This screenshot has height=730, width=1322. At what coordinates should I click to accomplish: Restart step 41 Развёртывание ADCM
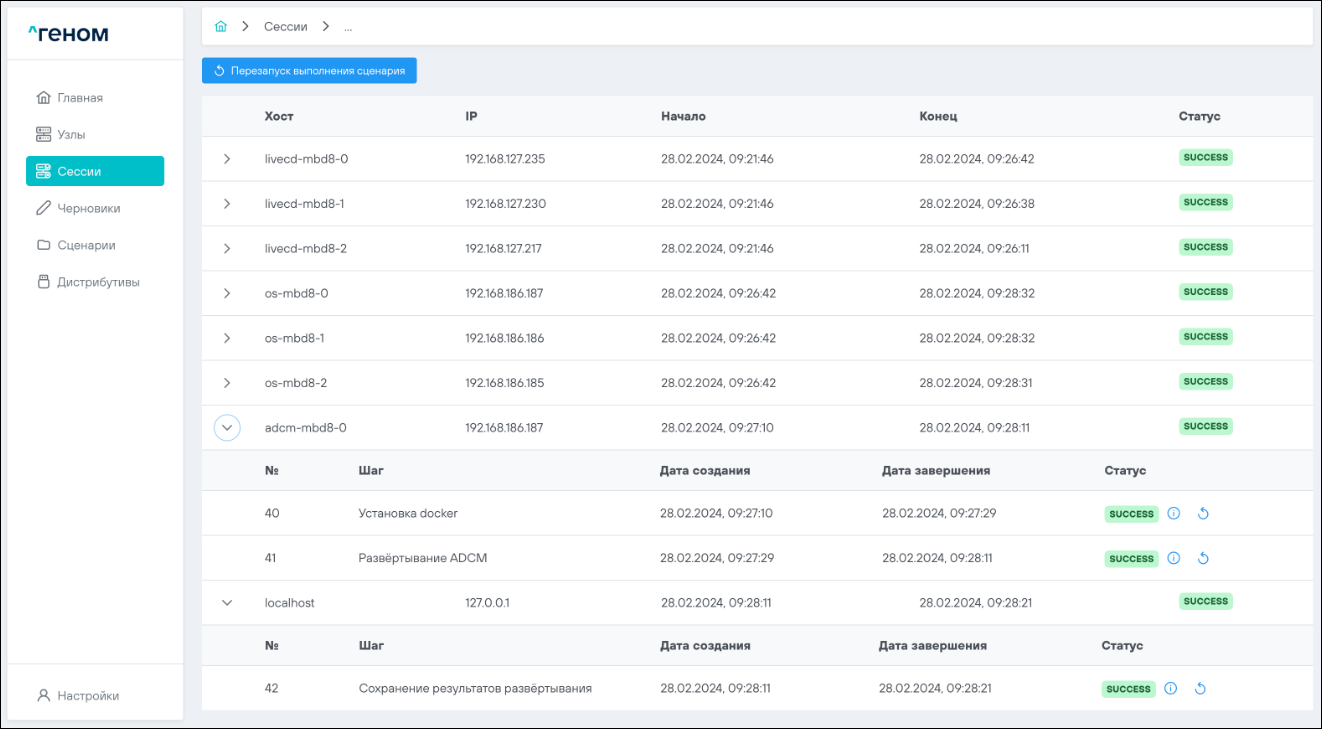pos(1203,559)
